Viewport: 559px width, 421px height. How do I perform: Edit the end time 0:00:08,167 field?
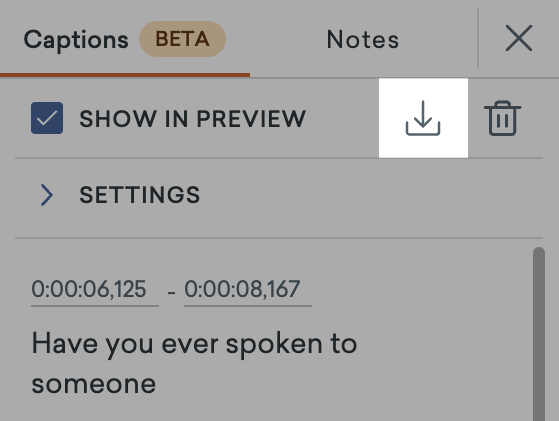248,292
